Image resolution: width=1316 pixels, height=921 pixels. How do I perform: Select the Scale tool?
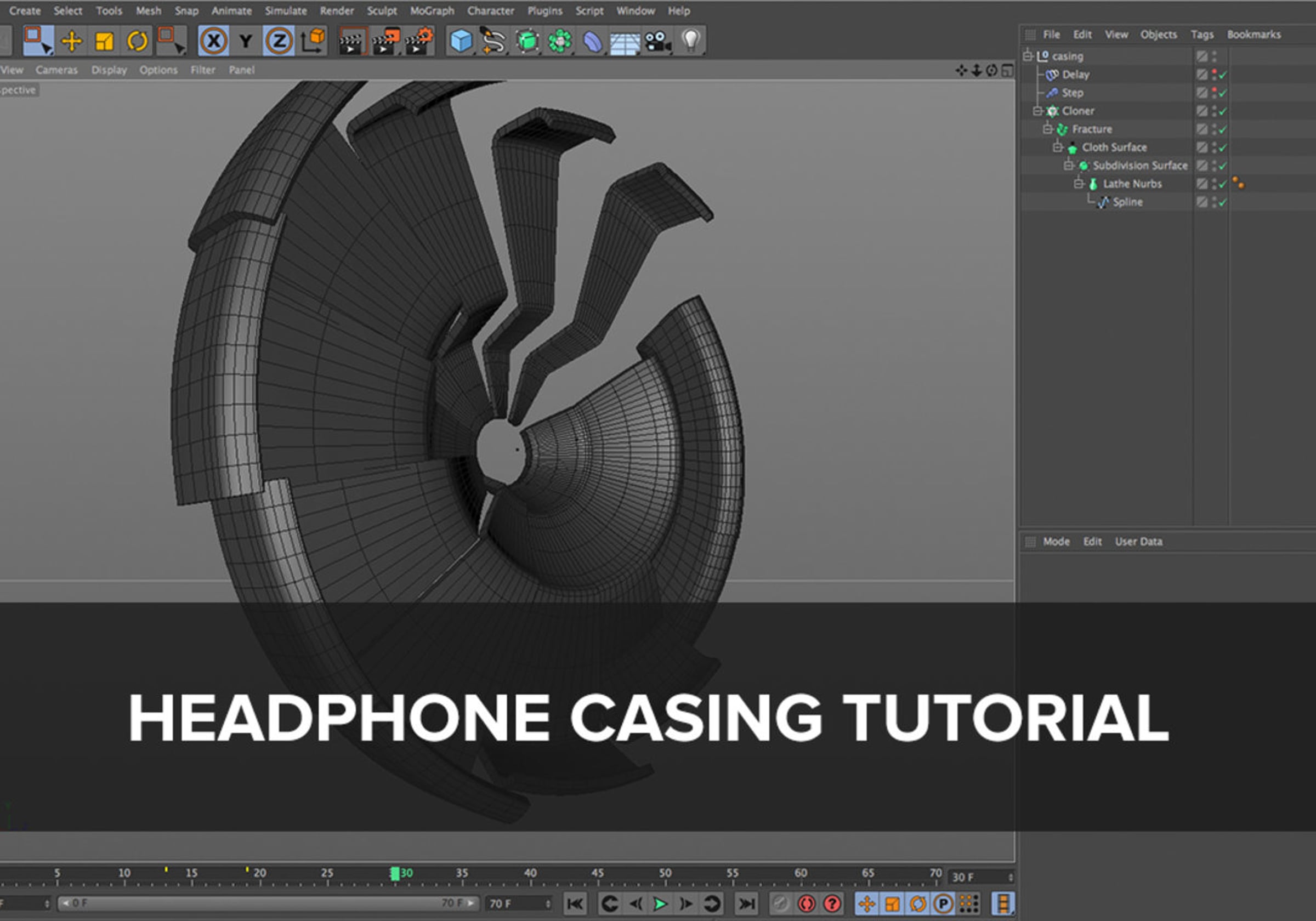(x=104, y=41)
